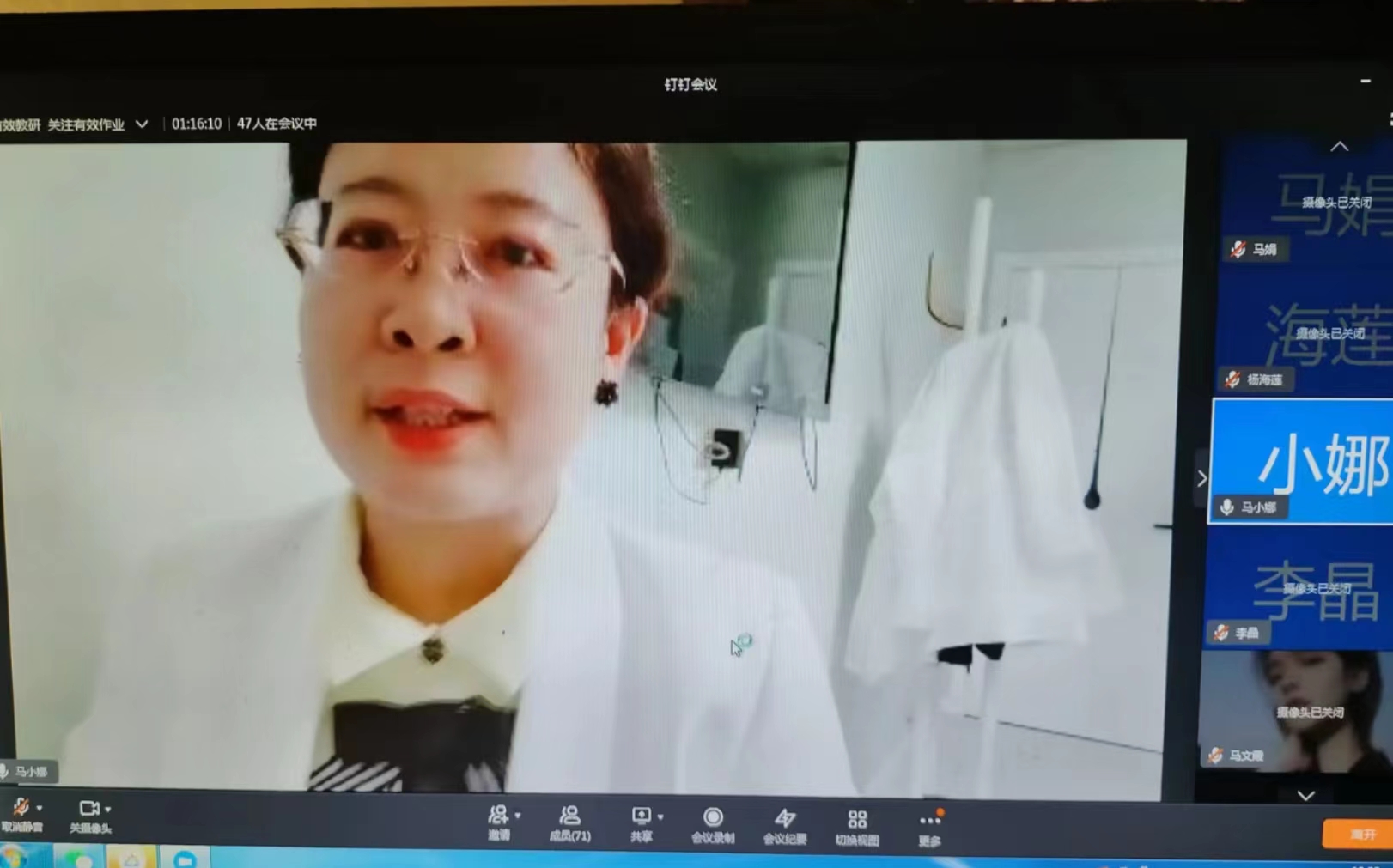This screenshot has height=868, width=1393.
Task: Open the microphone options arrow
Action: [40, 808]
